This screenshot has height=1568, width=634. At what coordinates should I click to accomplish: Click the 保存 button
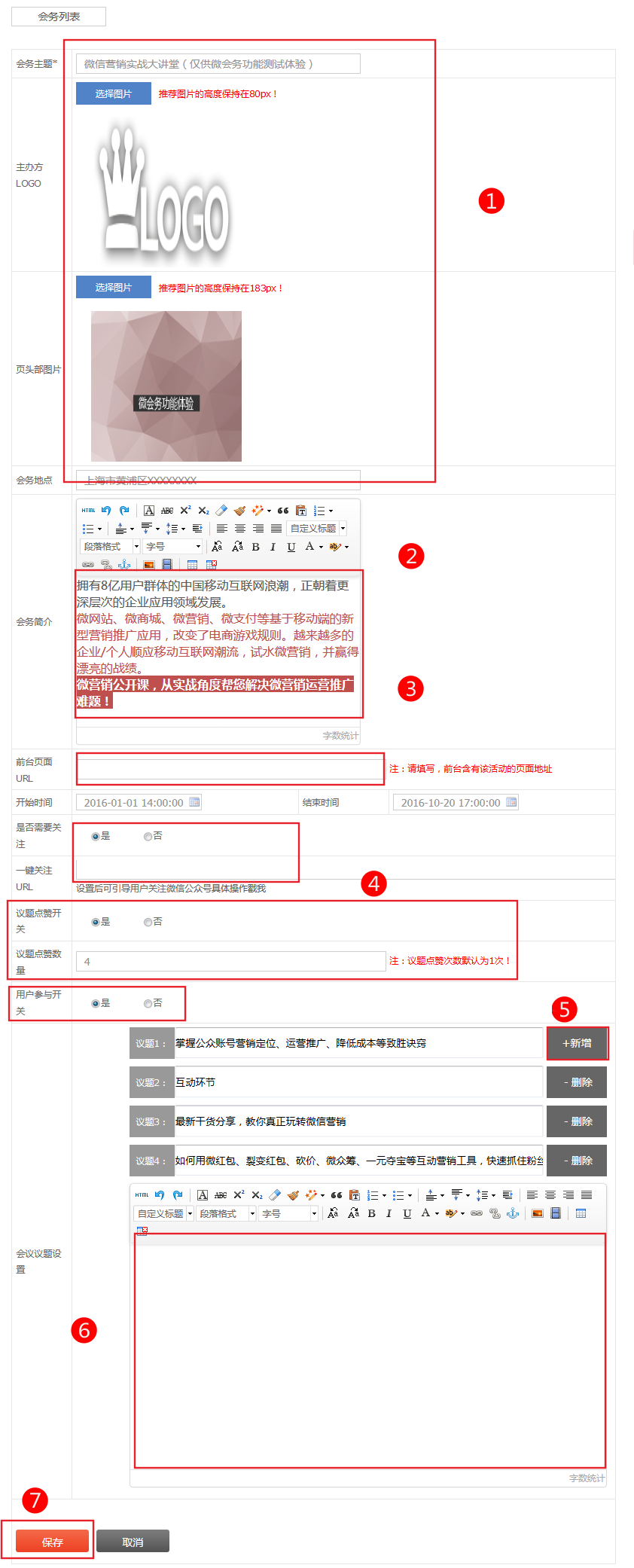[x=53, y=1542]
